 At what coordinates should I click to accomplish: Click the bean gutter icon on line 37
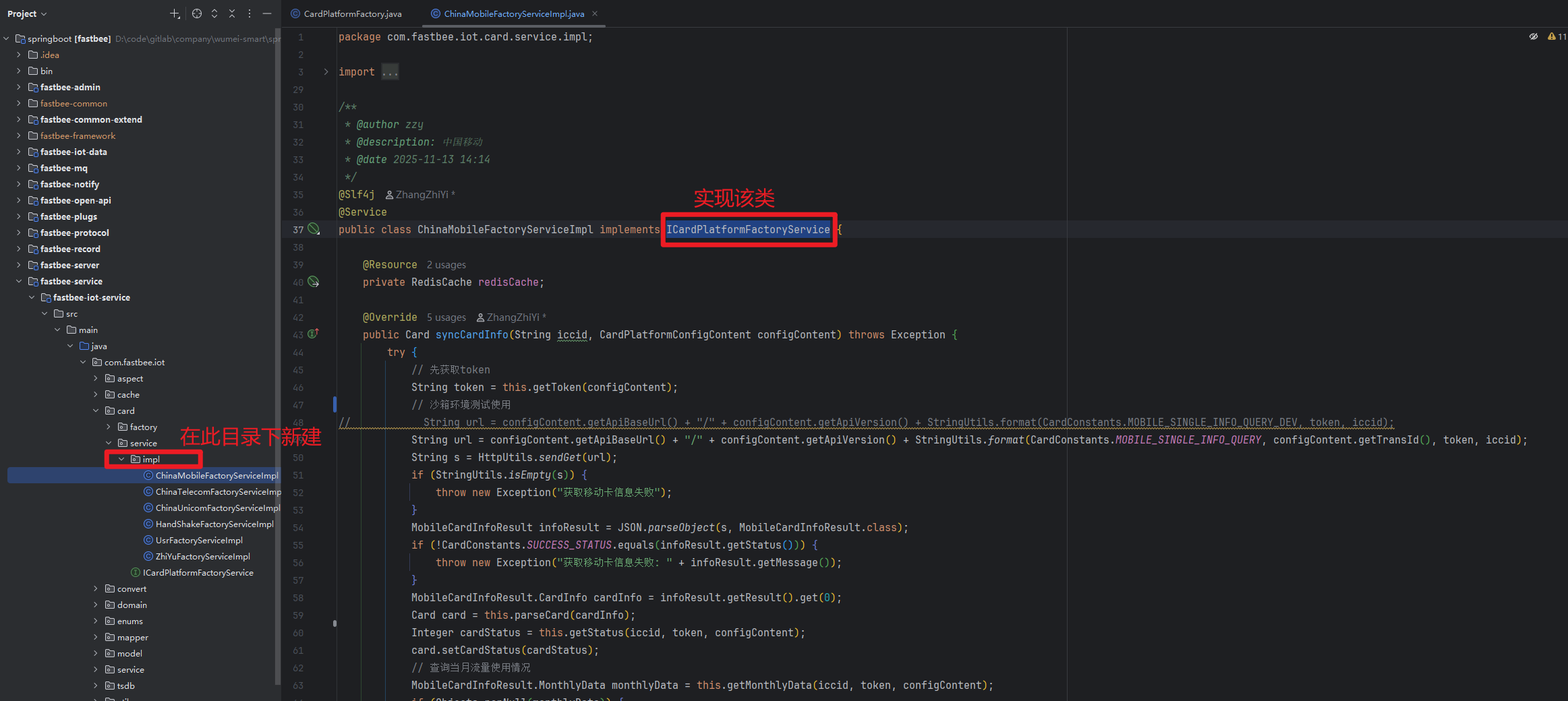tap(314, 229)
